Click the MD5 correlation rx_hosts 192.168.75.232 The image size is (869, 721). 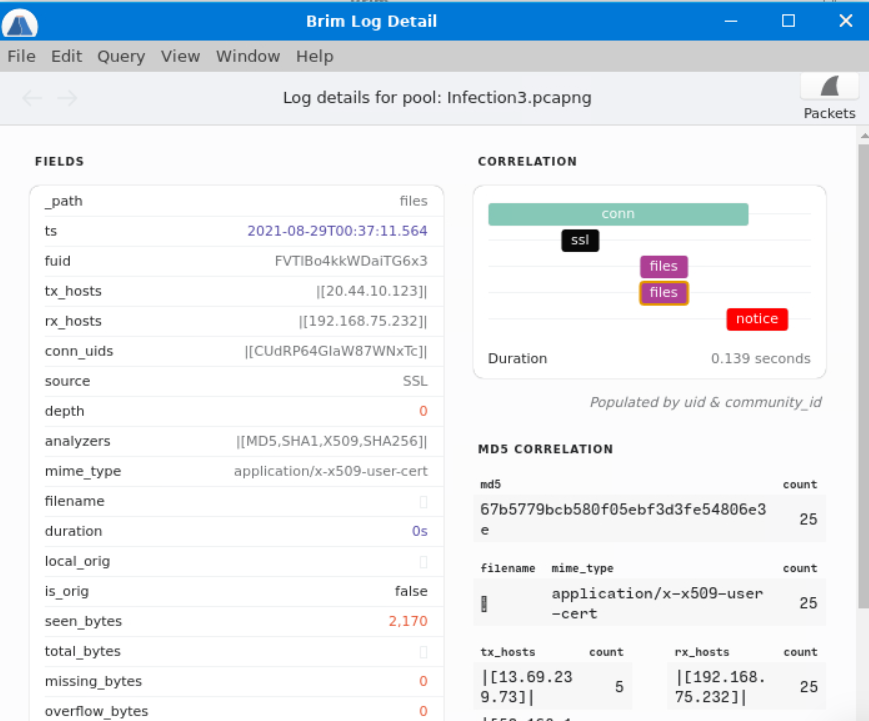720,687
